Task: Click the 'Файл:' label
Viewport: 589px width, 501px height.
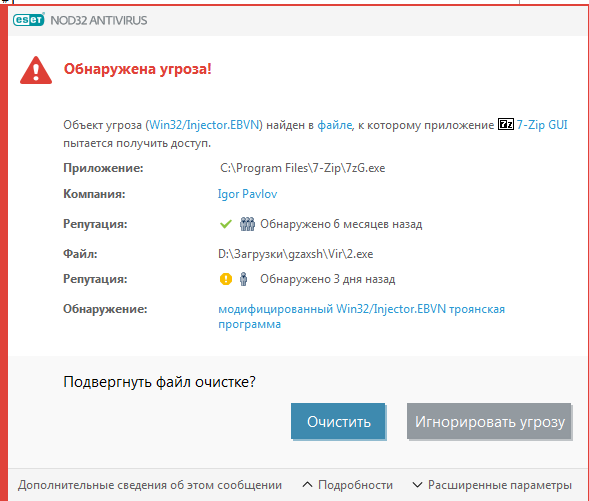Action: (x=80, y=254)
